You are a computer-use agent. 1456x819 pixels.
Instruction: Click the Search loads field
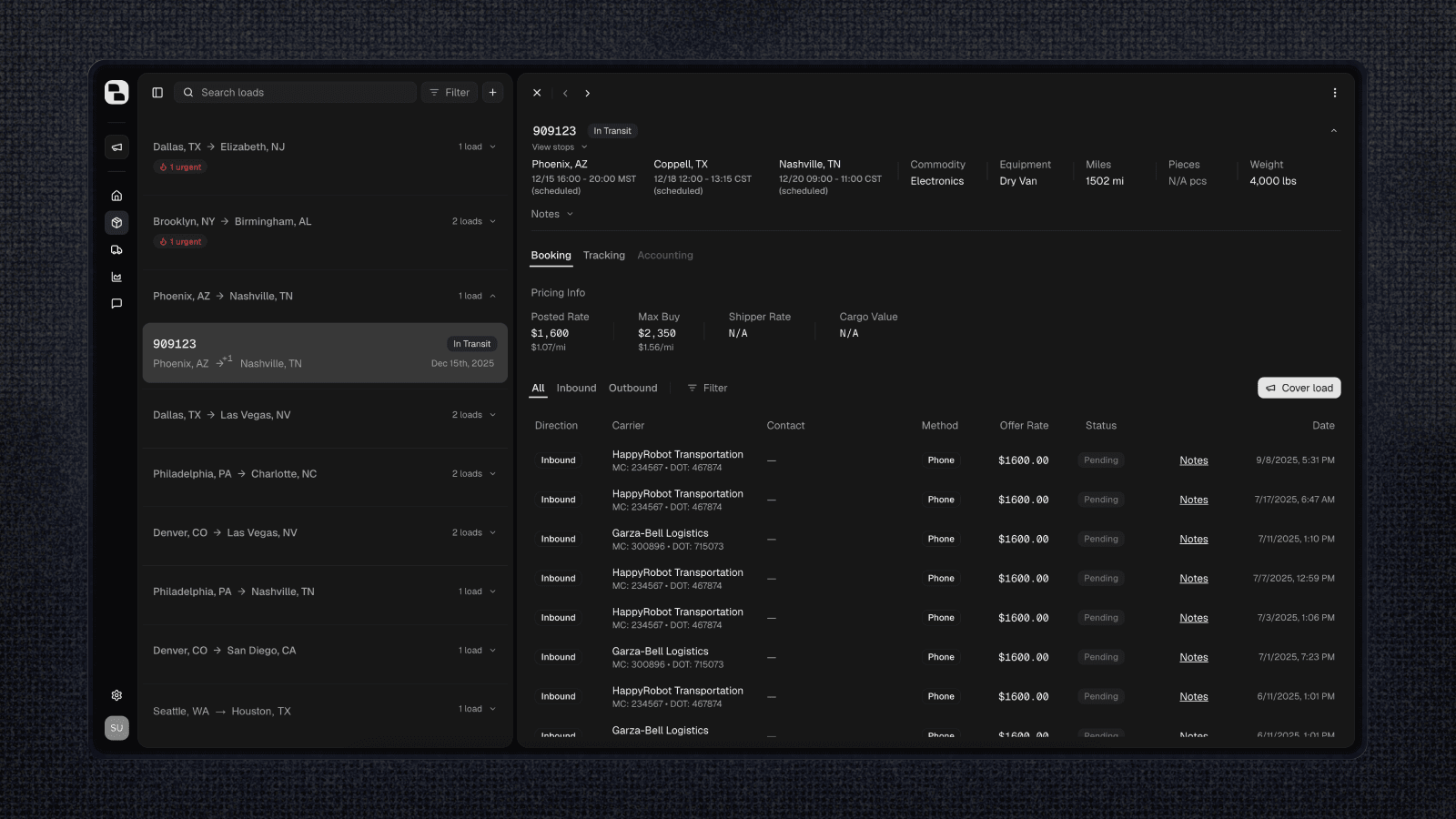coord(295,93)
